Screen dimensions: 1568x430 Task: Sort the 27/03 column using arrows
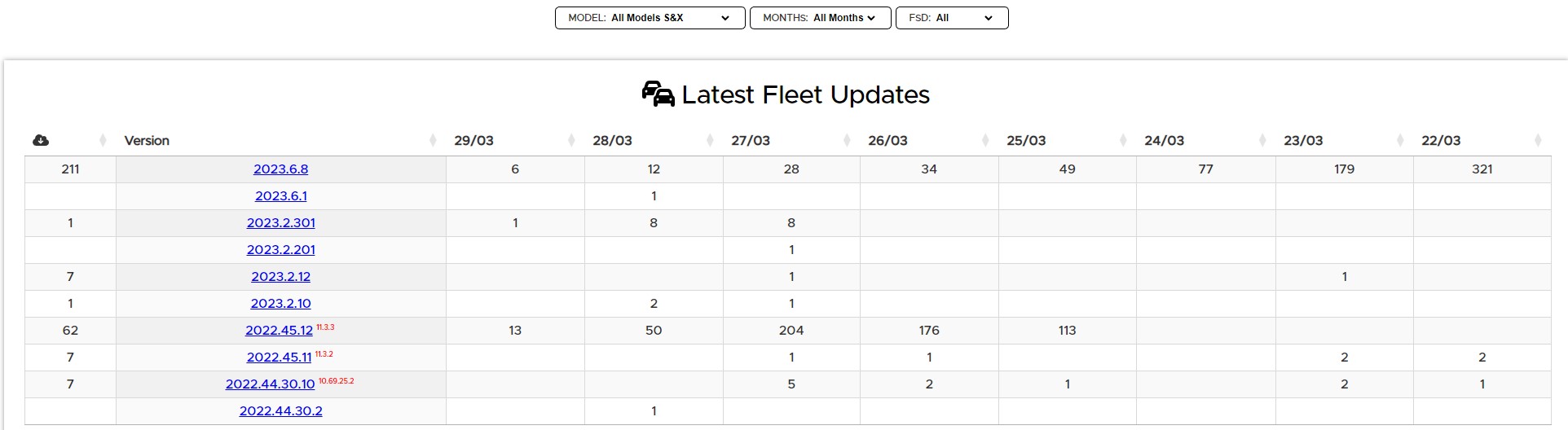pyautogui.click(x=847, y=141)
